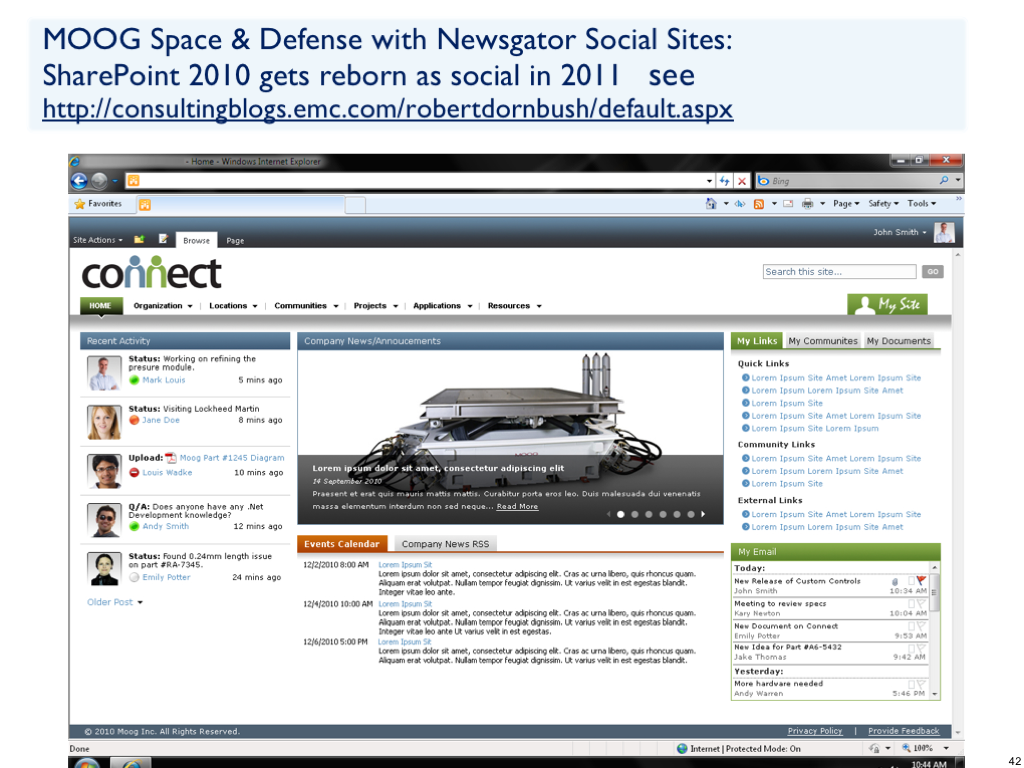1024x768 pixels.
Task: Expand the Older Post dropdown
Action: tap(115, 602)
